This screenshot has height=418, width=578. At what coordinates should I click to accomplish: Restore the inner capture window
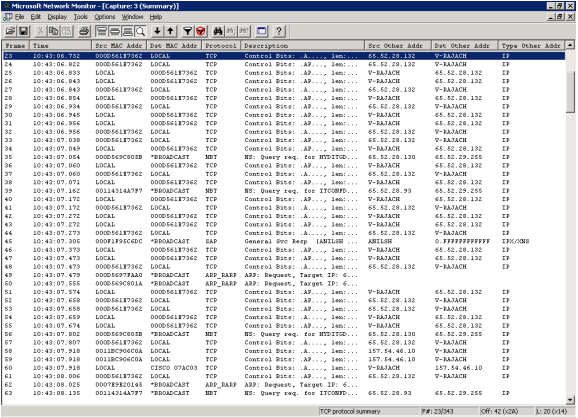560,17
